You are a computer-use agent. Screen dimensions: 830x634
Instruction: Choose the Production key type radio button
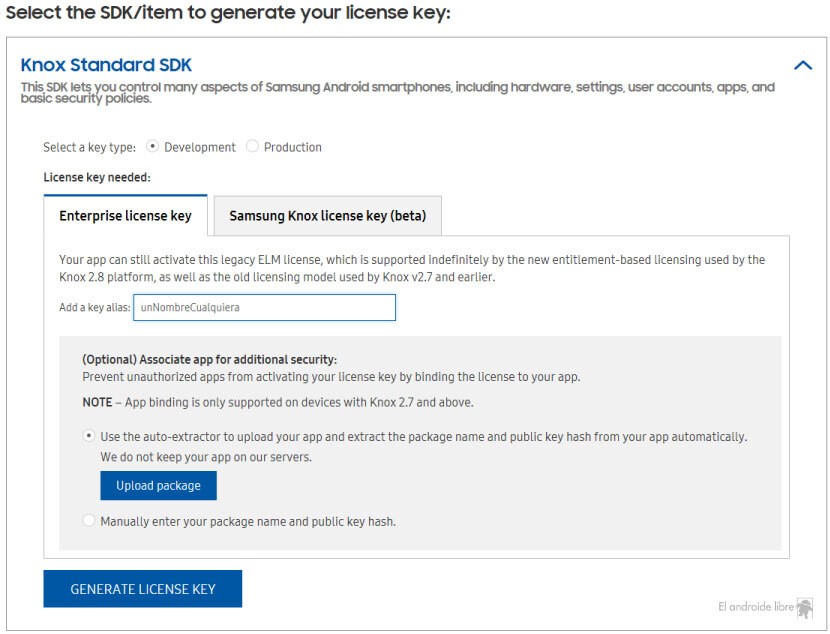point(252,146)
